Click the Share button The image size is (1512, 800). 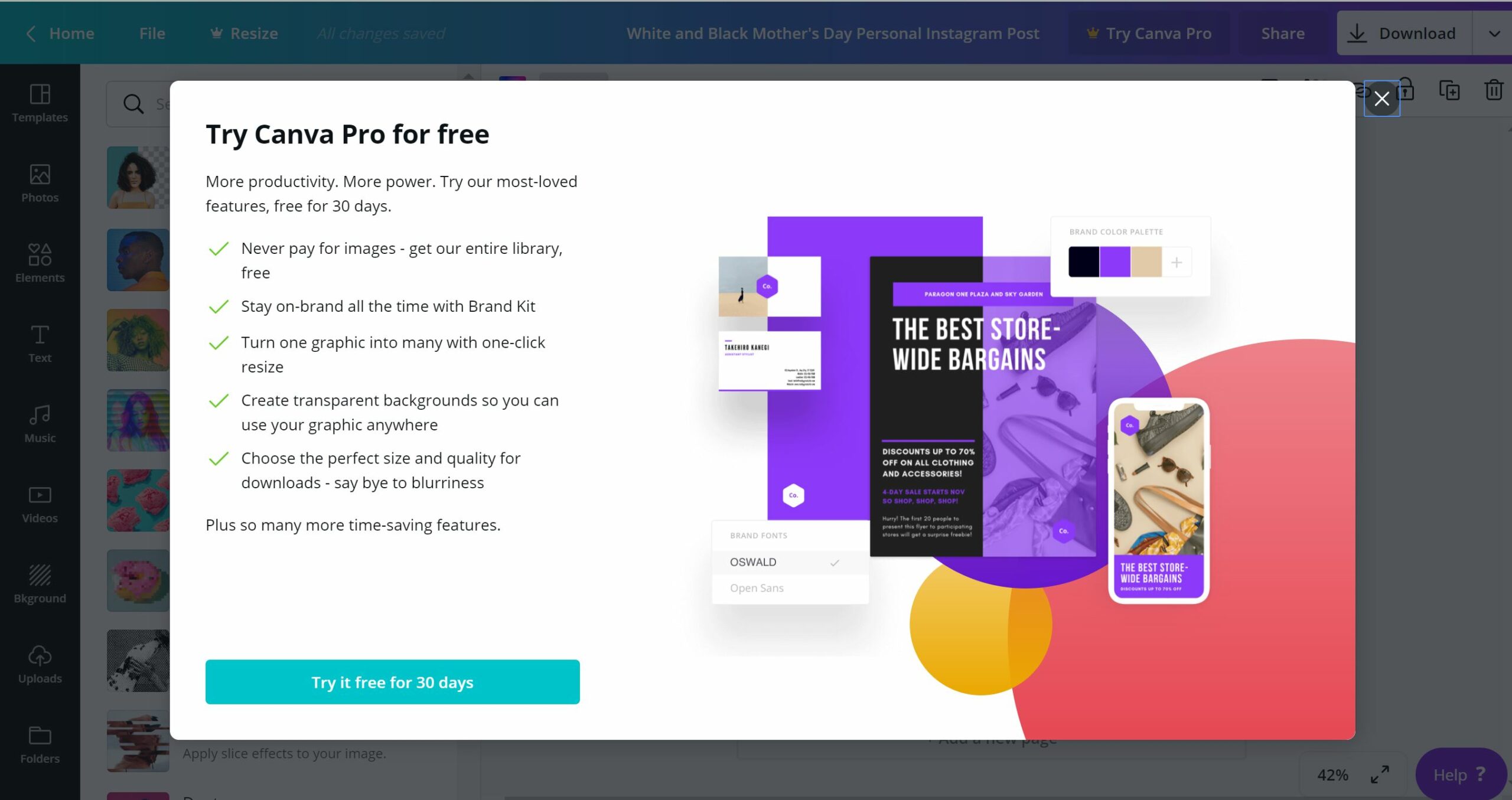click(x=1283, y=33)
